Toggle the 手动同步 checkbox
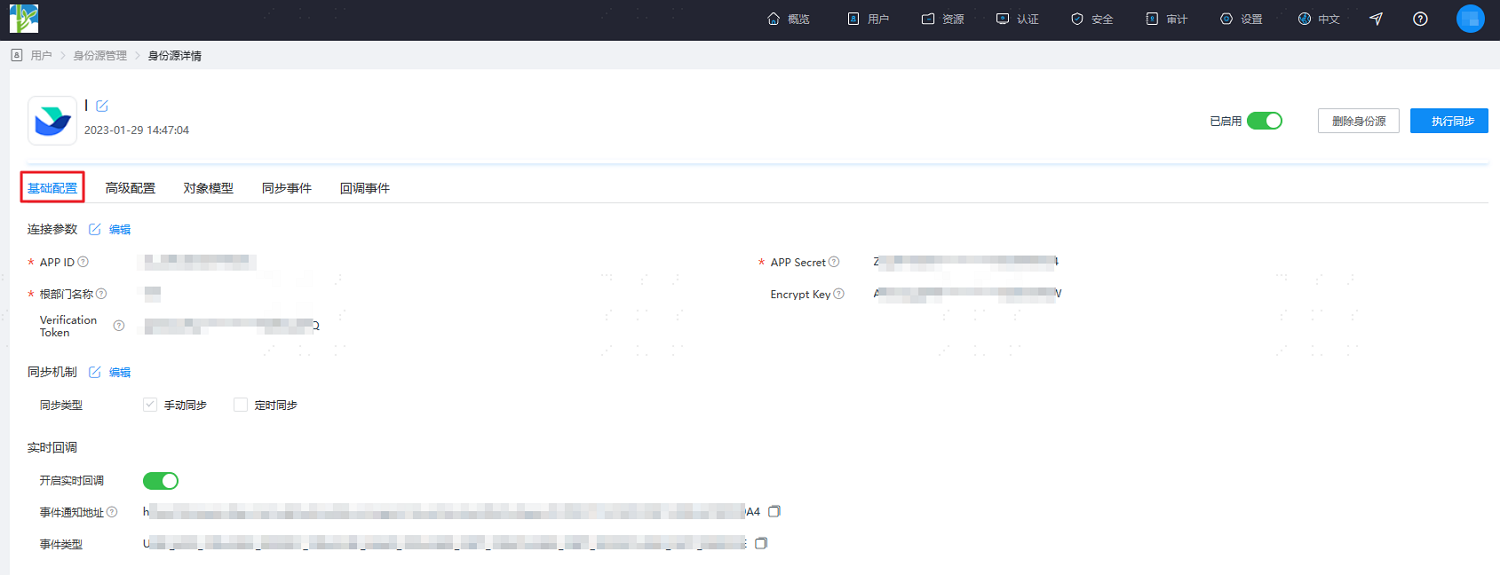Image resolution: width=1500 pixels, height=575 pixels. click(151, 405)
